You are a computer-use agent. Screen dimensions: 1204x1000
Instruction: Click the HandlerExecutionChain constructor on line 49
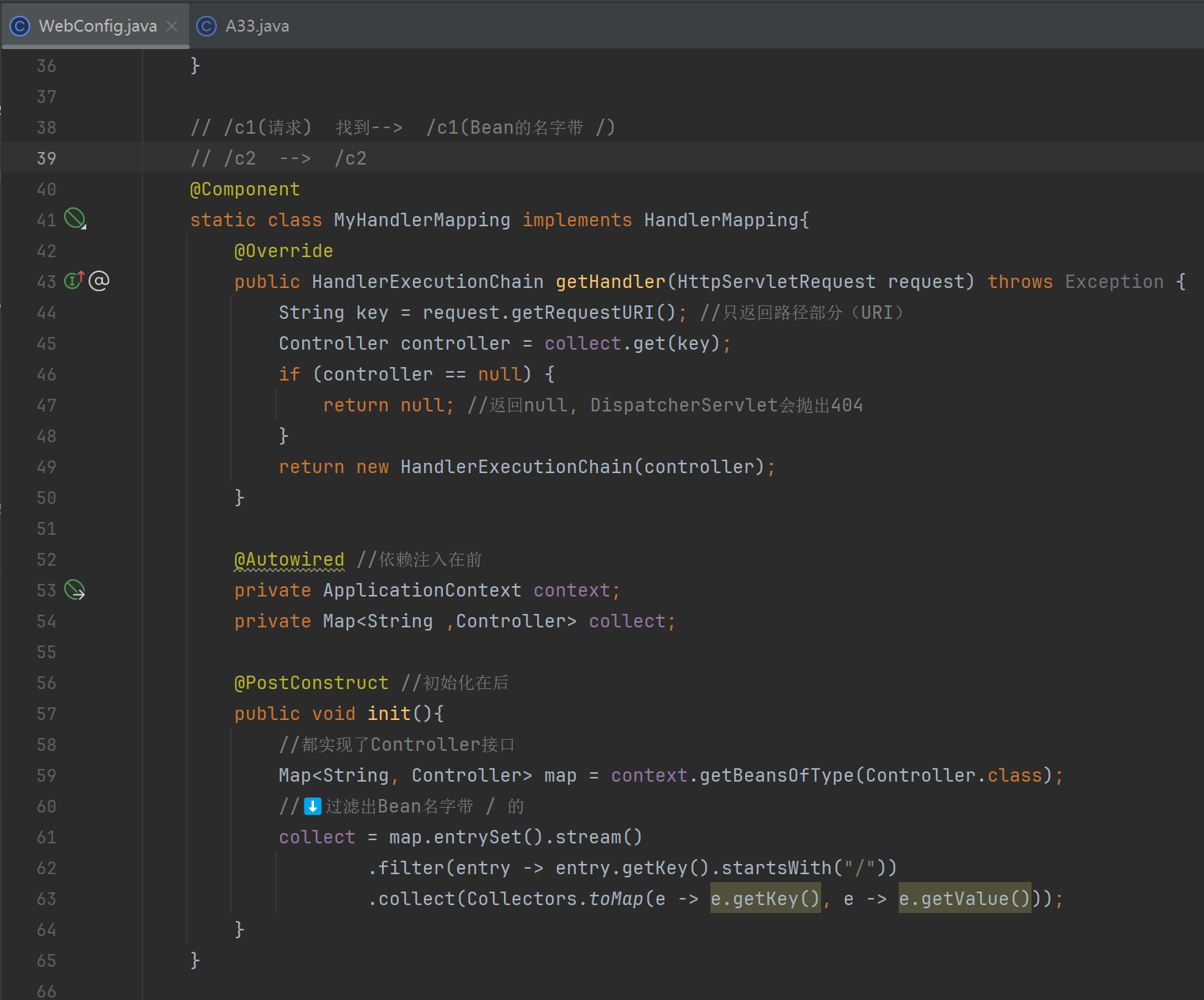(516, 467)
